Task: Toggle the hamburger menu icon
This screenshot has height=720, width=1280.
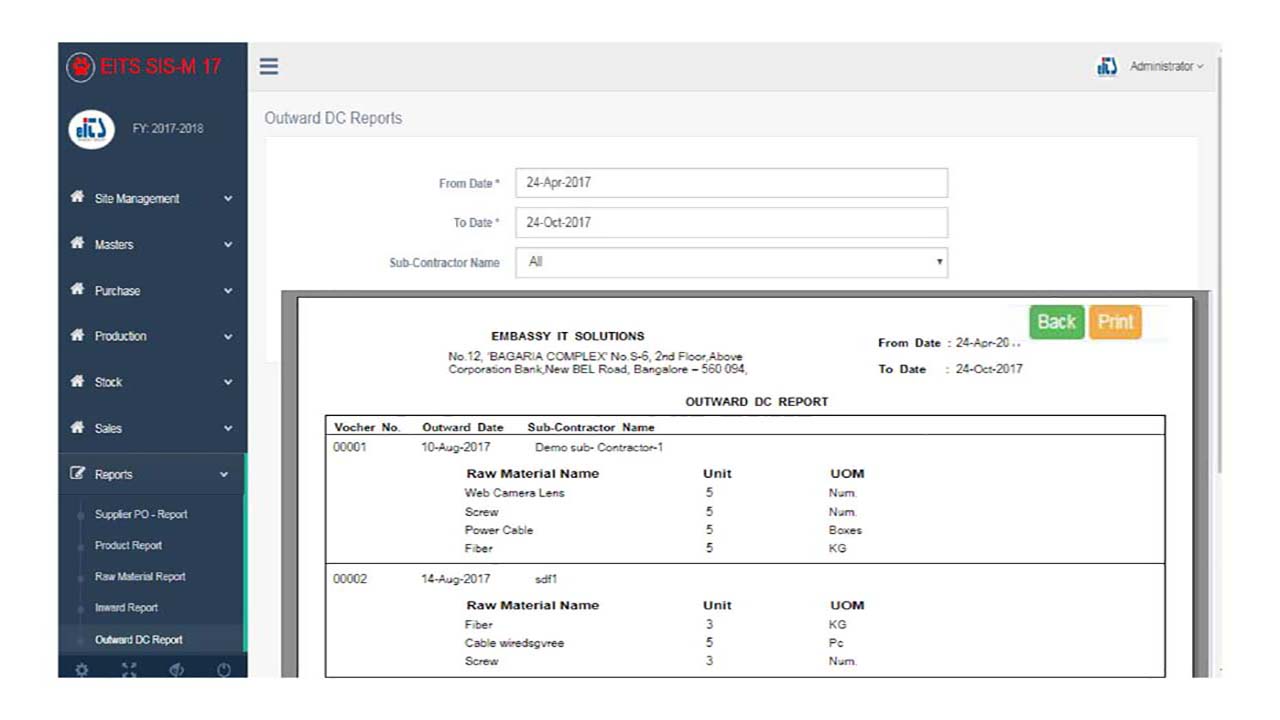Action: [268, 67]
